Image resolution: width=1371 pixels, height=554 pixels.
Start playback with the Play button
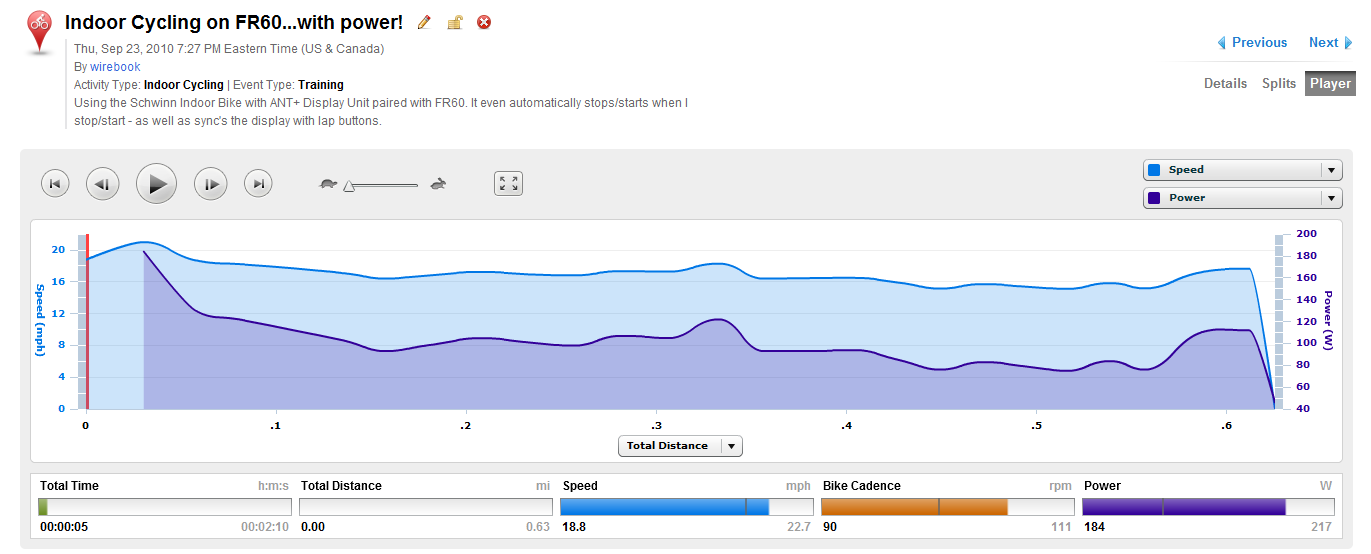coord(156,184)
